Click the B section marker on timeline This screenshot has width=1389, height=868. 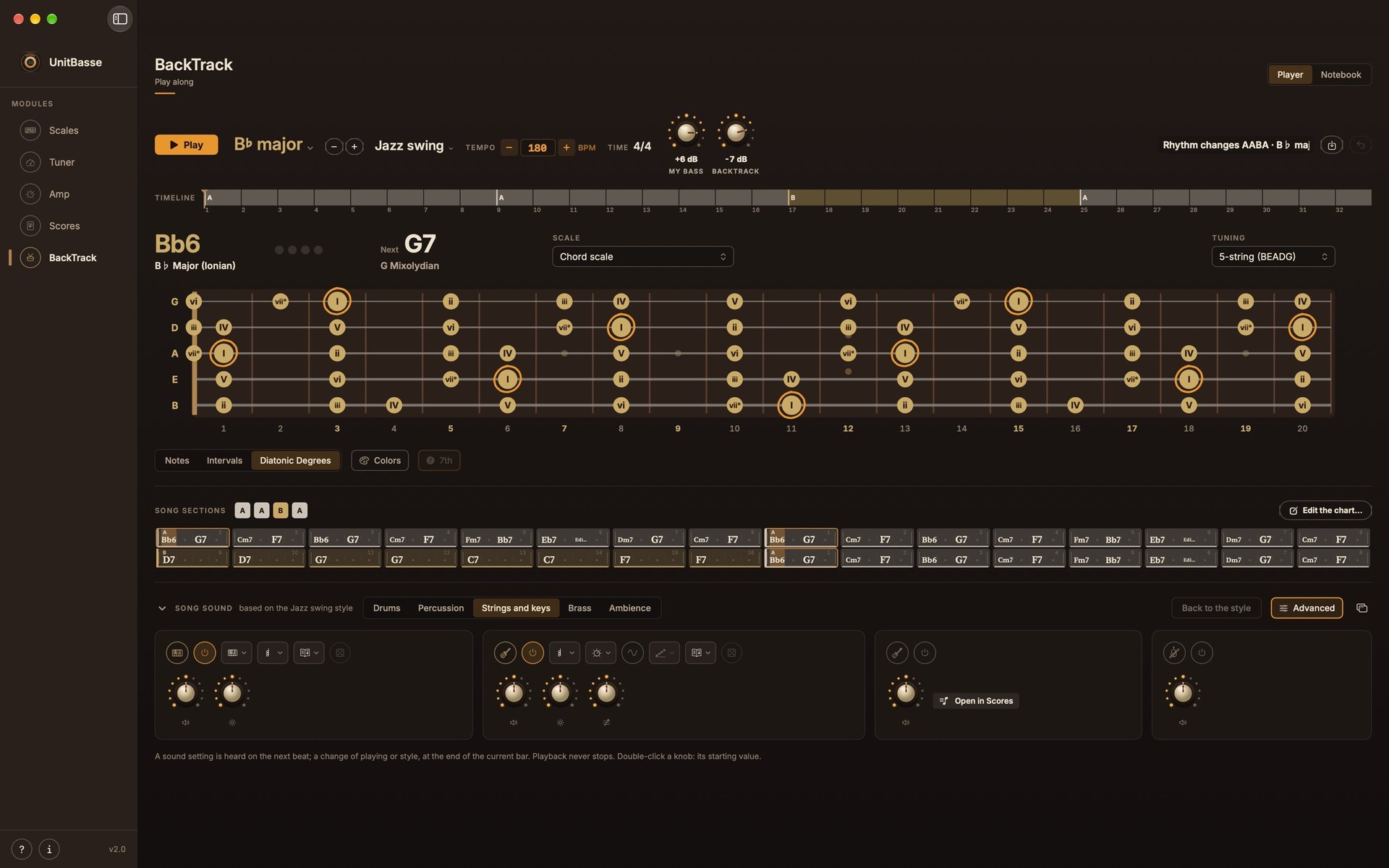click(x=793, y=197)
